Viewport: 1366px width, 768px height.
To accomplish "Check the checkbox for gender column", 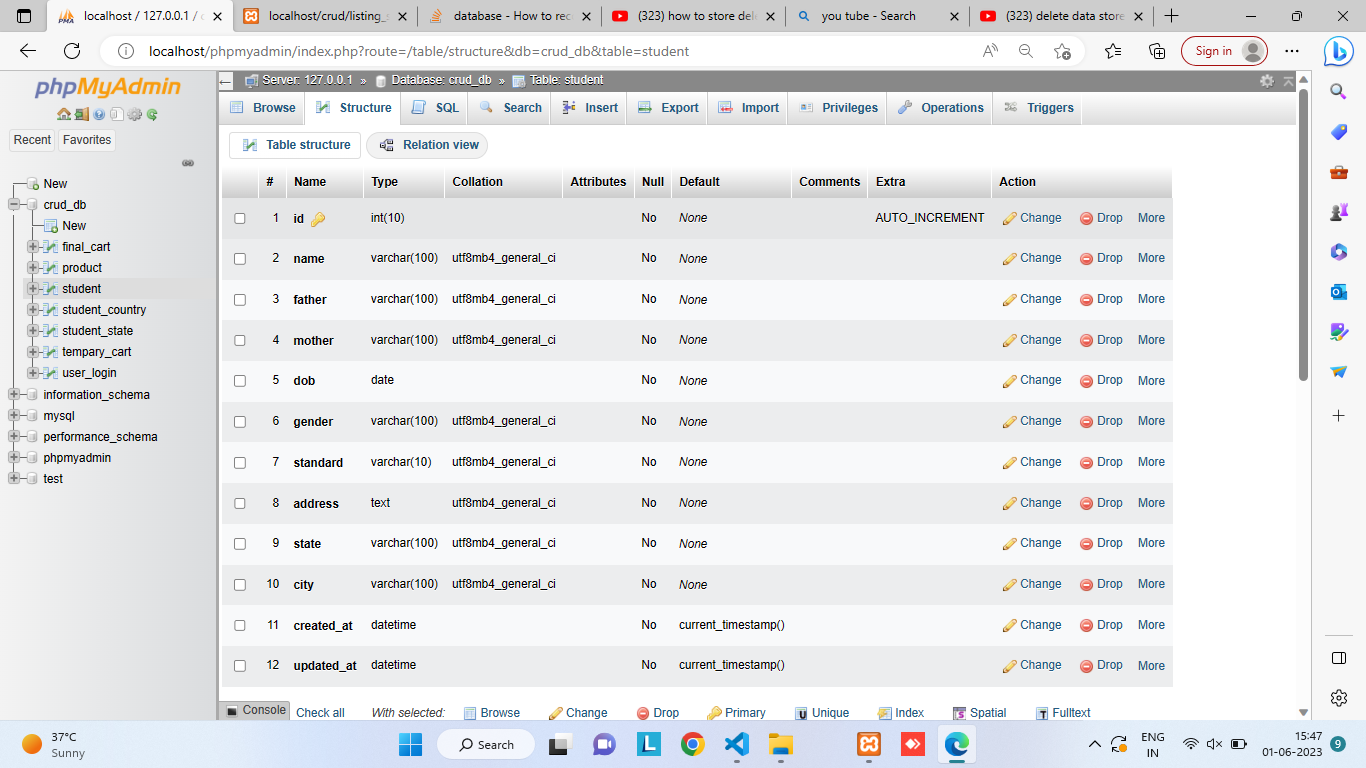I will click(240, 422).
